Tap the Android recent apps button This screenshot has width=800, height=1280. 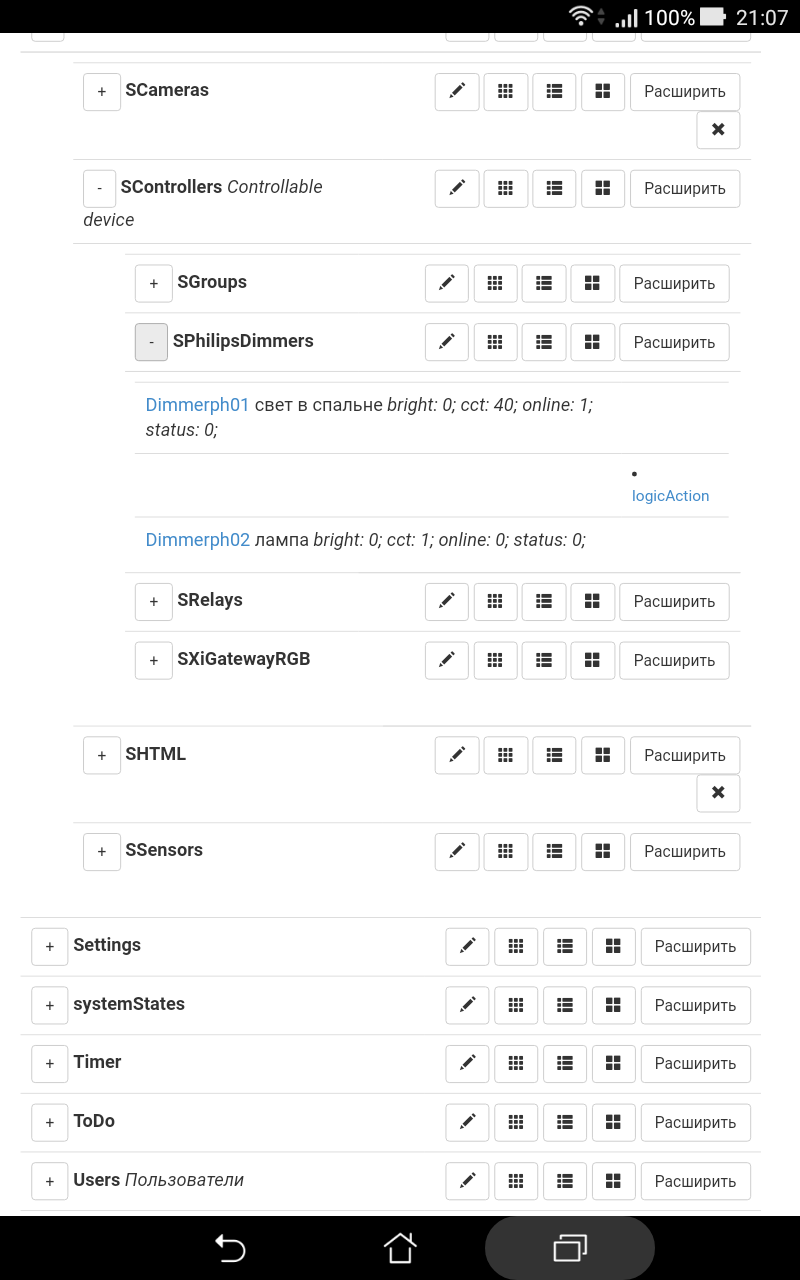[x=570, y=1248]
